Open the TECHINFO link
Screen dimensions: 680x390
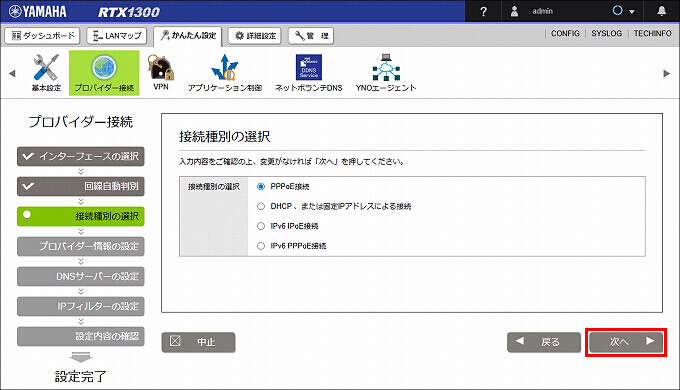(653, 33)
